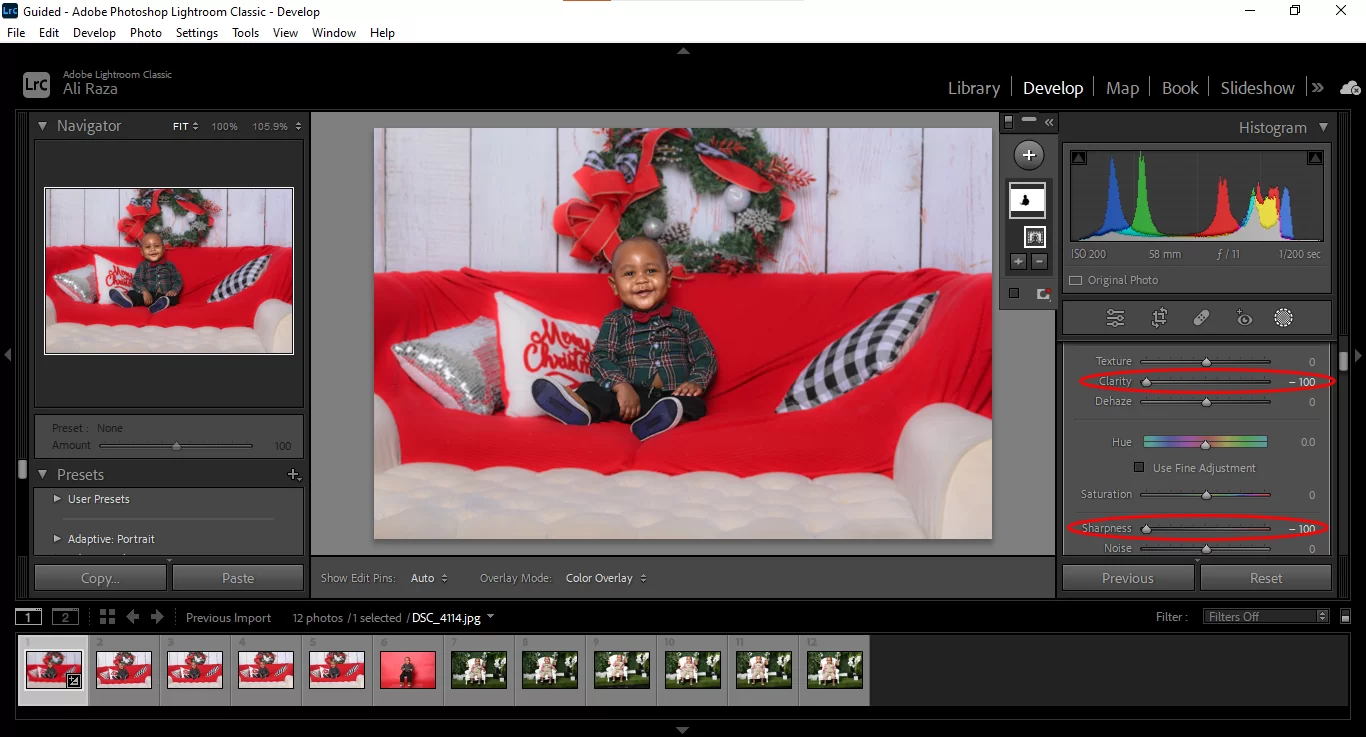Click the Add to mask plus button
1366x737 pixels.
[1019, 262]
